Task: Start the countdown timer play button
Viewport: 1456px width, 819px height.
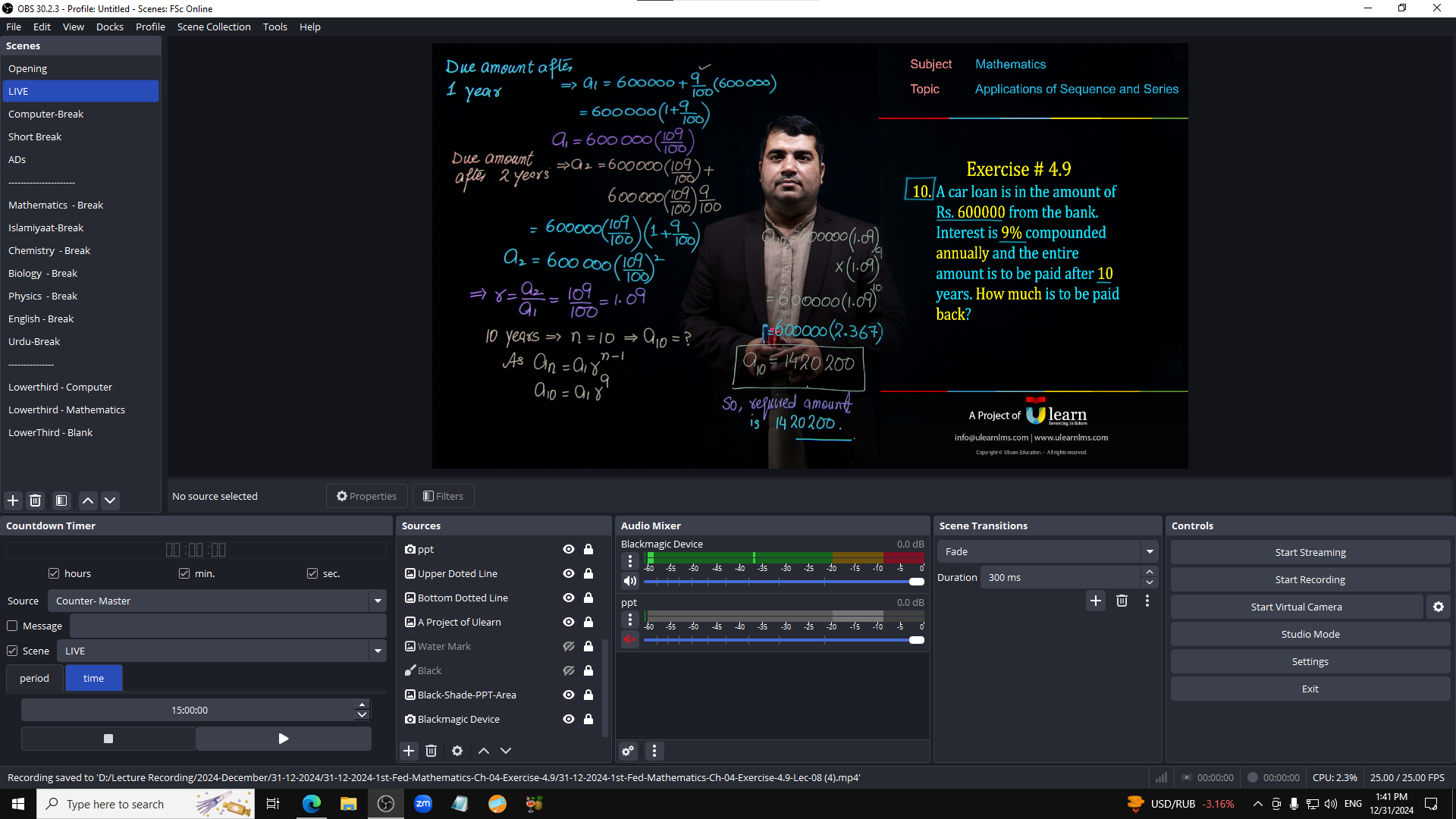Action: (x=284, y=739)
